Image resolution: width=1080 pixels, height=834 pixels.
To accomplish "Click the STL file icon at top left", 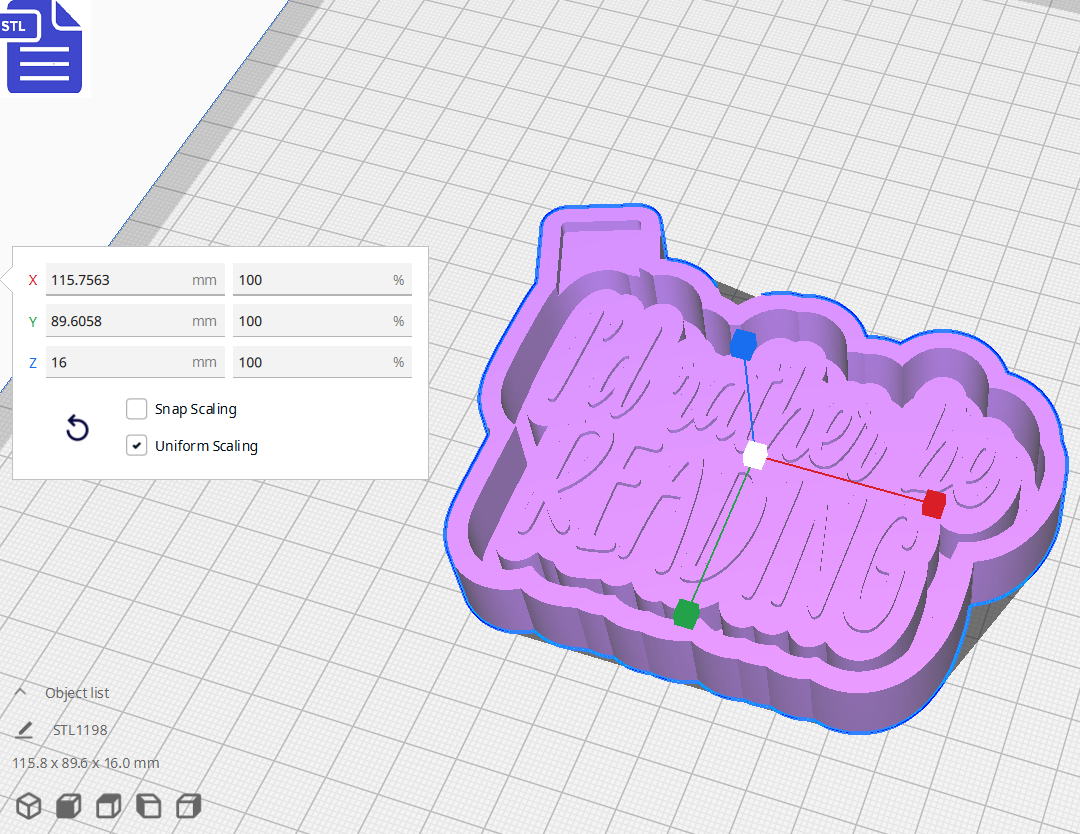I will 44,46.
